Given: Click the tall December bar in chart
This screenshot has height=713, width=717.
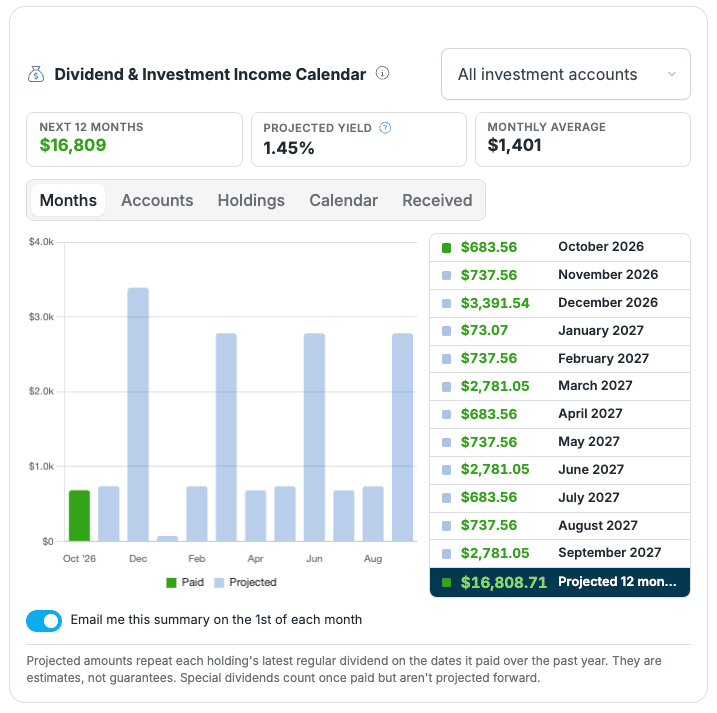Looking at the screenshot, I should (x=138, y=414).
